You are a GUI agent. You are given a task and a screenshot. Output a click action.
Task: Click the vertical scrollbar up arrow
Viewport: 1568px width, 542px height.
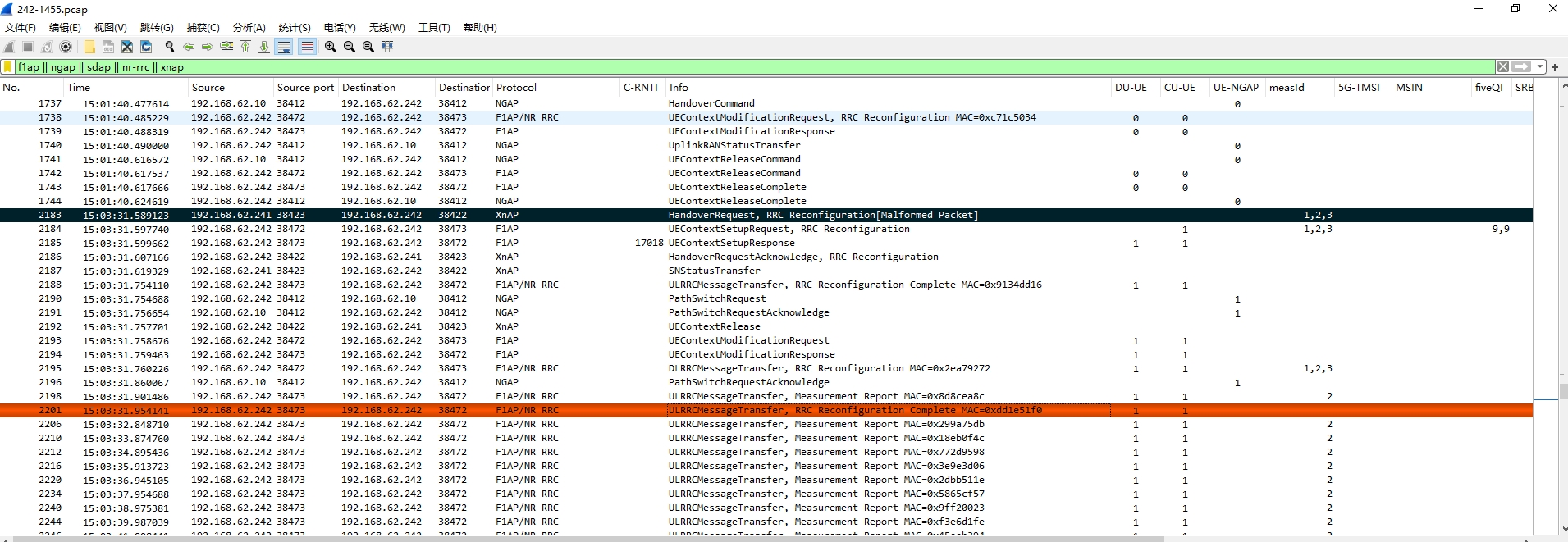click(x=1563, y=85)
